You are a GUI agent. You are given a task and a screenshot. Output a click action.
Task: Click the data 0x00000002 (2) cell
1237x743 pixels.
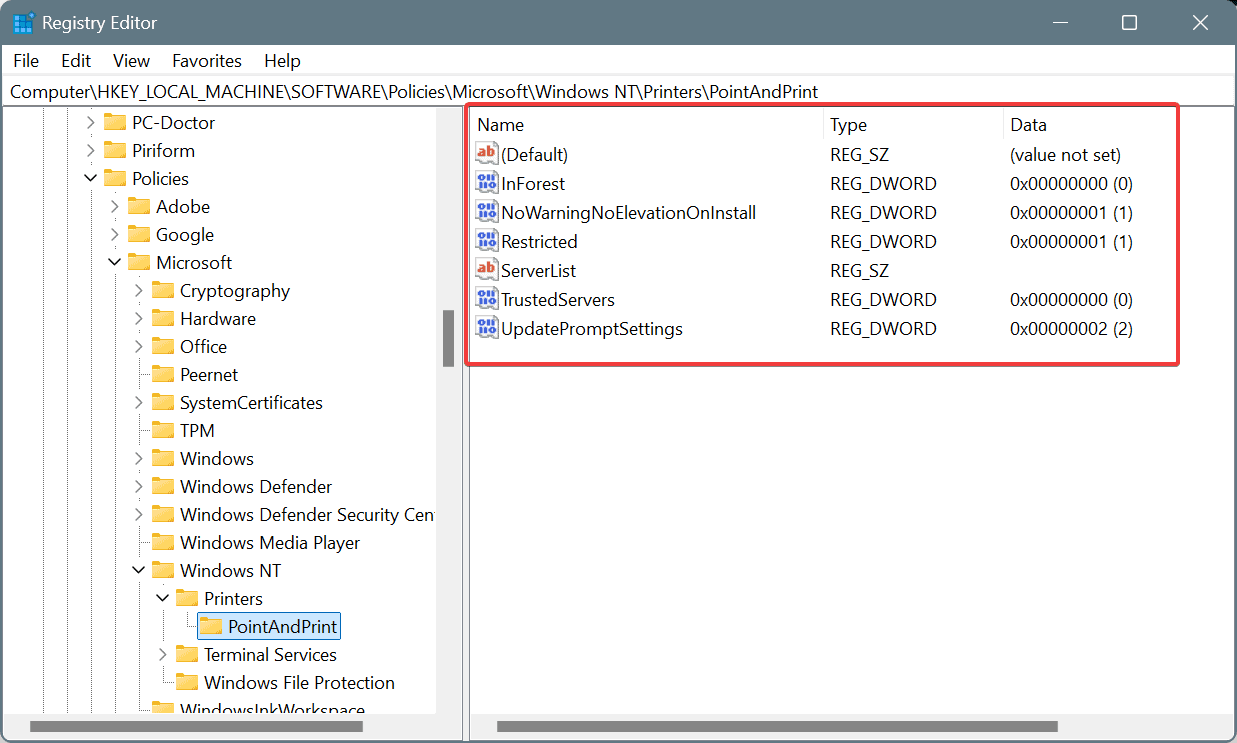tap(1071, 328)
